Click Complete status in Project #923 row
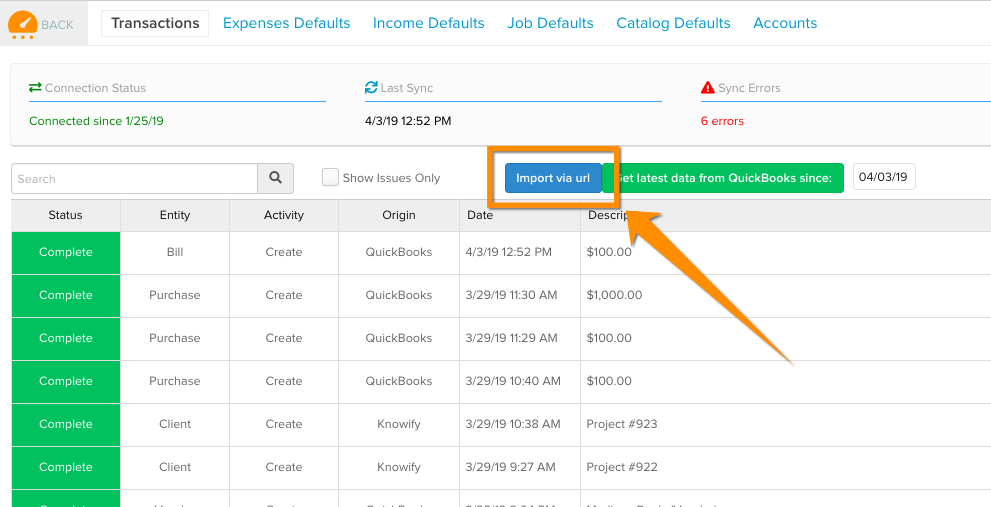 [x=66, y=424]
